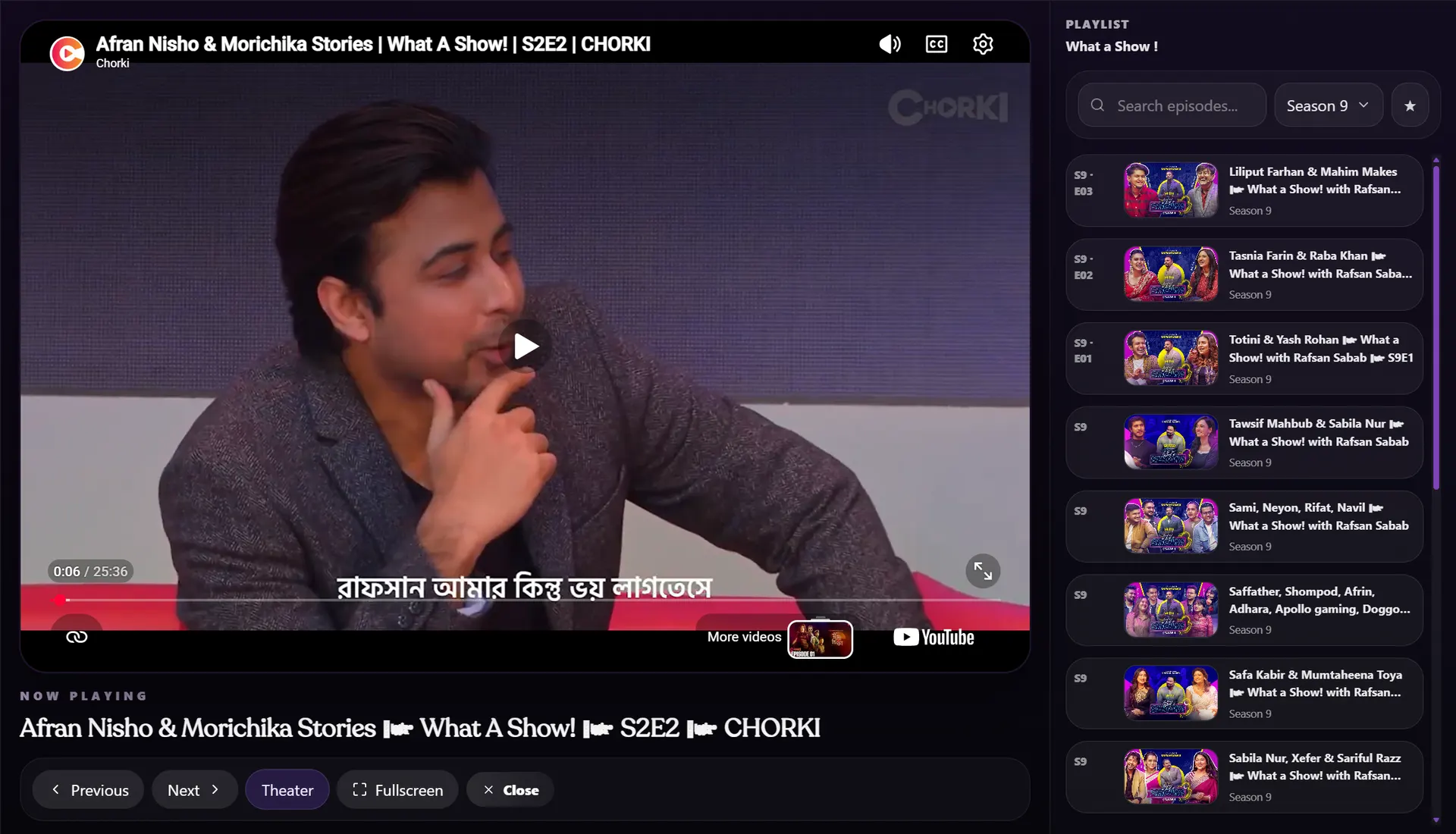Click thumbnail of S9 E01 episode
Viewport: 1456px width, 834px height.
(1171, 358)
